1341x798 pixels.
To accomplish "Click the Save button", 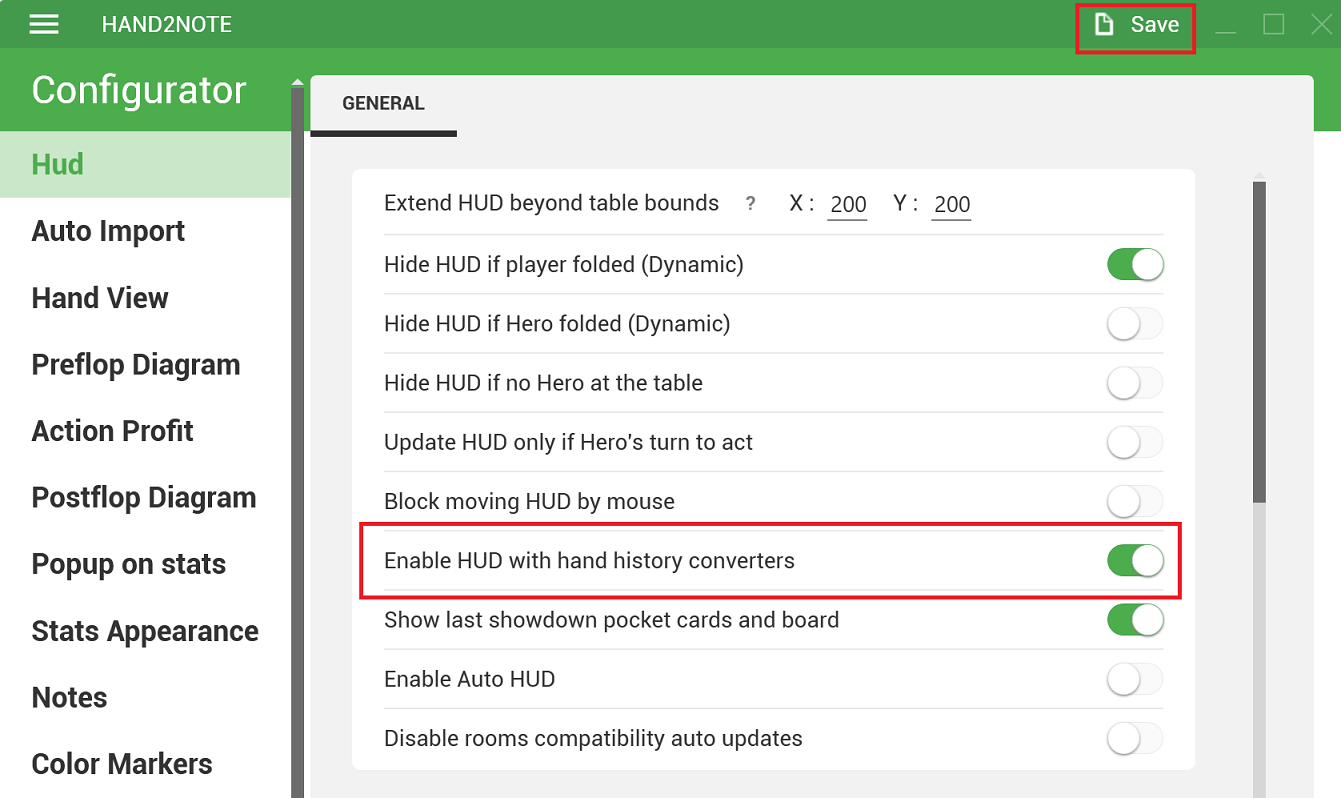I will (x=1136, y=25).
